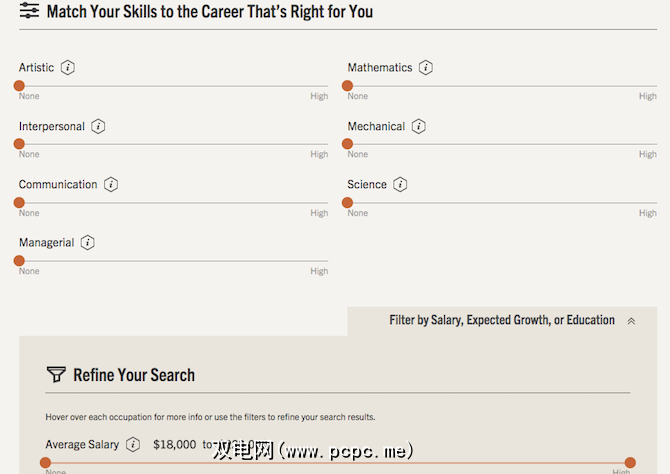Click the Managerial info icon
Screen dimensions: 670x474
click(x=88, y=243)
